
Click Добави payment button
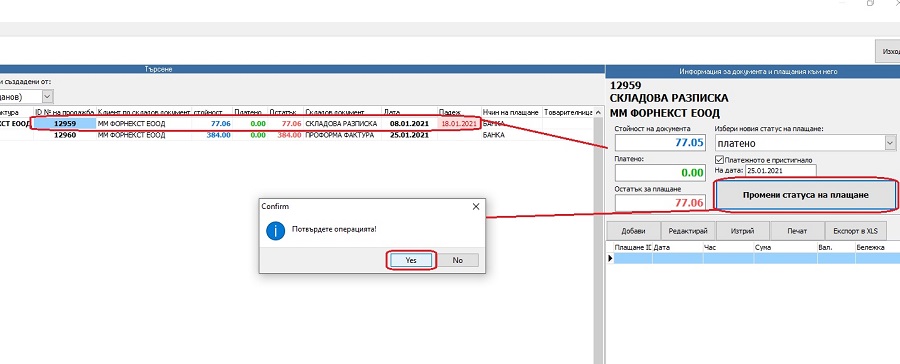pyautogui.click(x=634, y=231)
